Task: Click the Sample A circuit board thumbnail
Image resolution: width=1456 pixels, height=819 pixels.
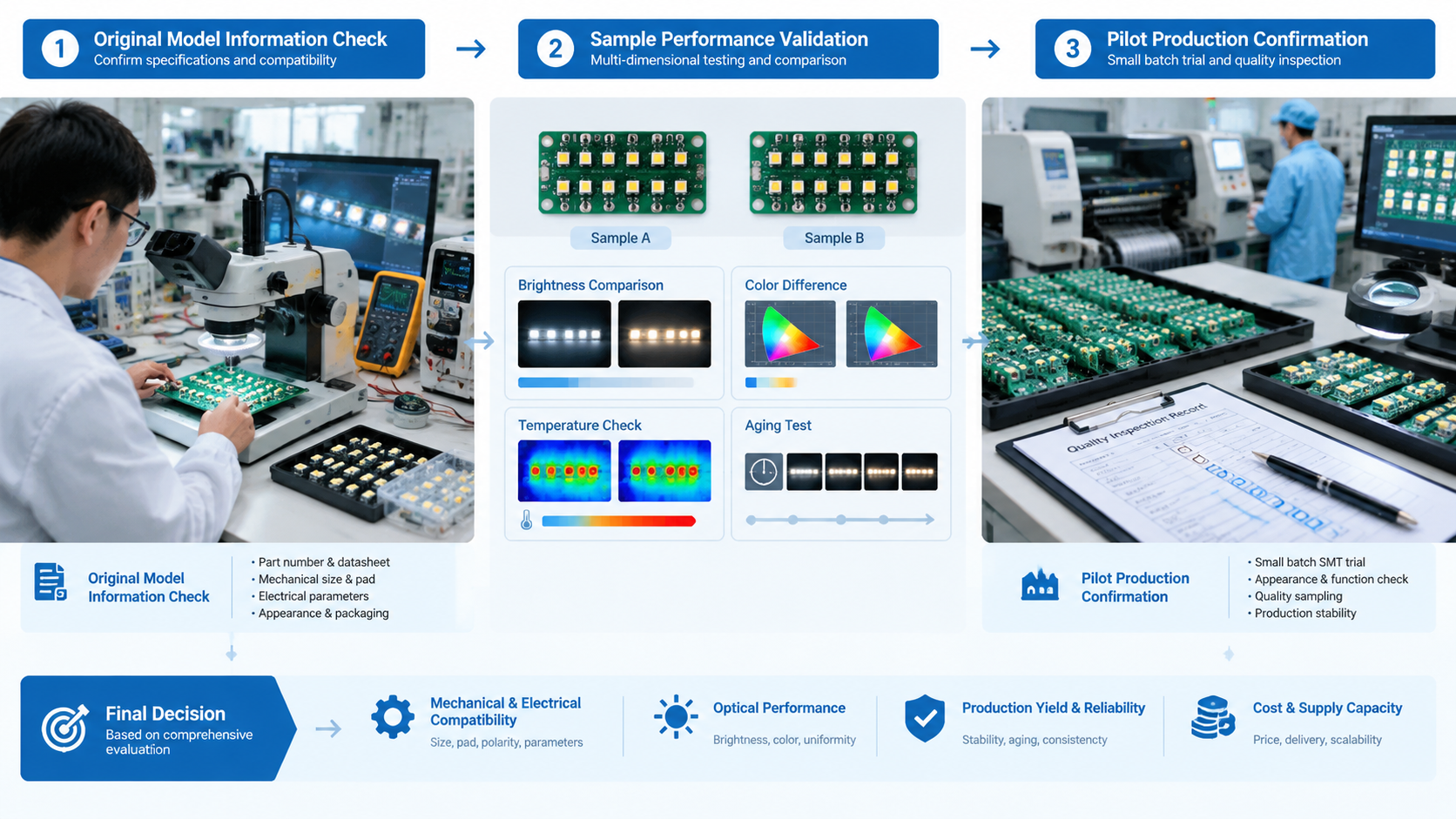Action: click(x=622, y=172)
